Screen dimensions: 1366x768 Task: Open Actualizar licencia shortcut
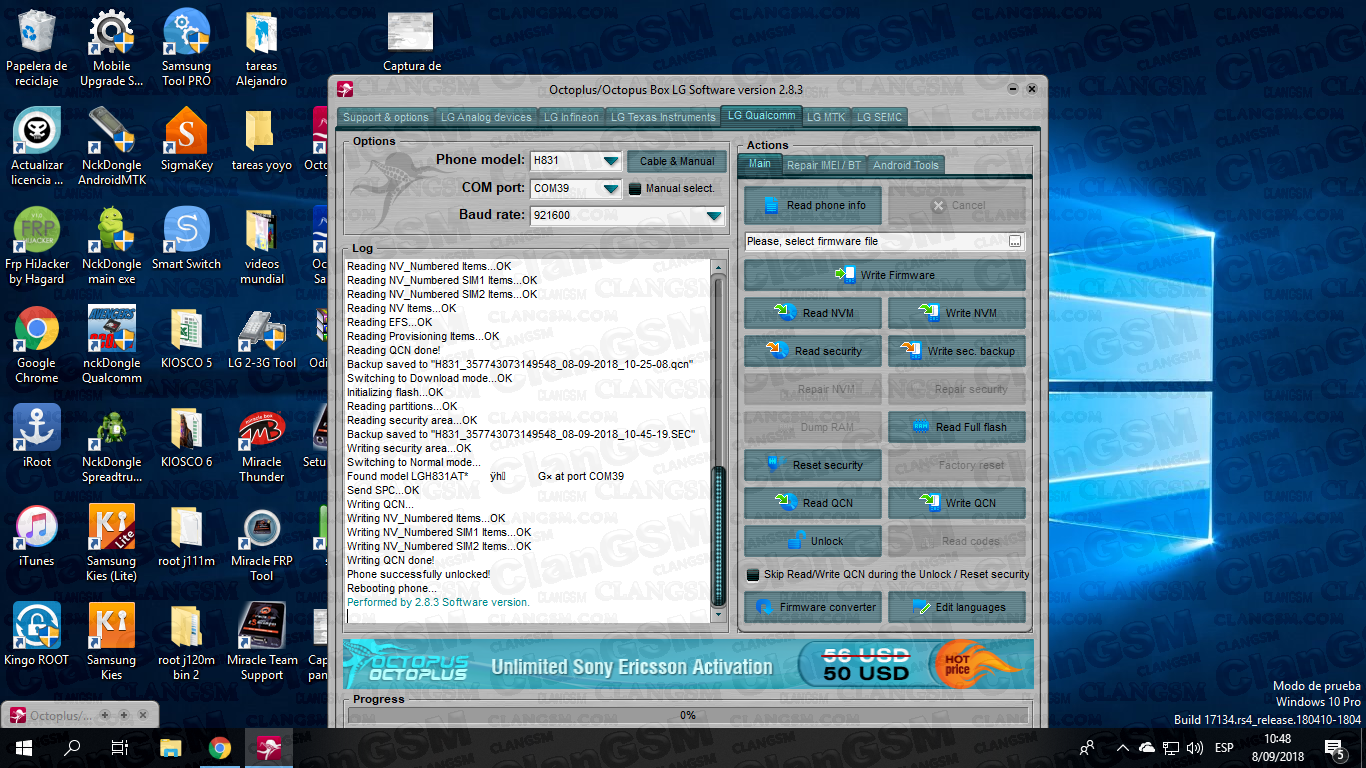coord(37,147)
